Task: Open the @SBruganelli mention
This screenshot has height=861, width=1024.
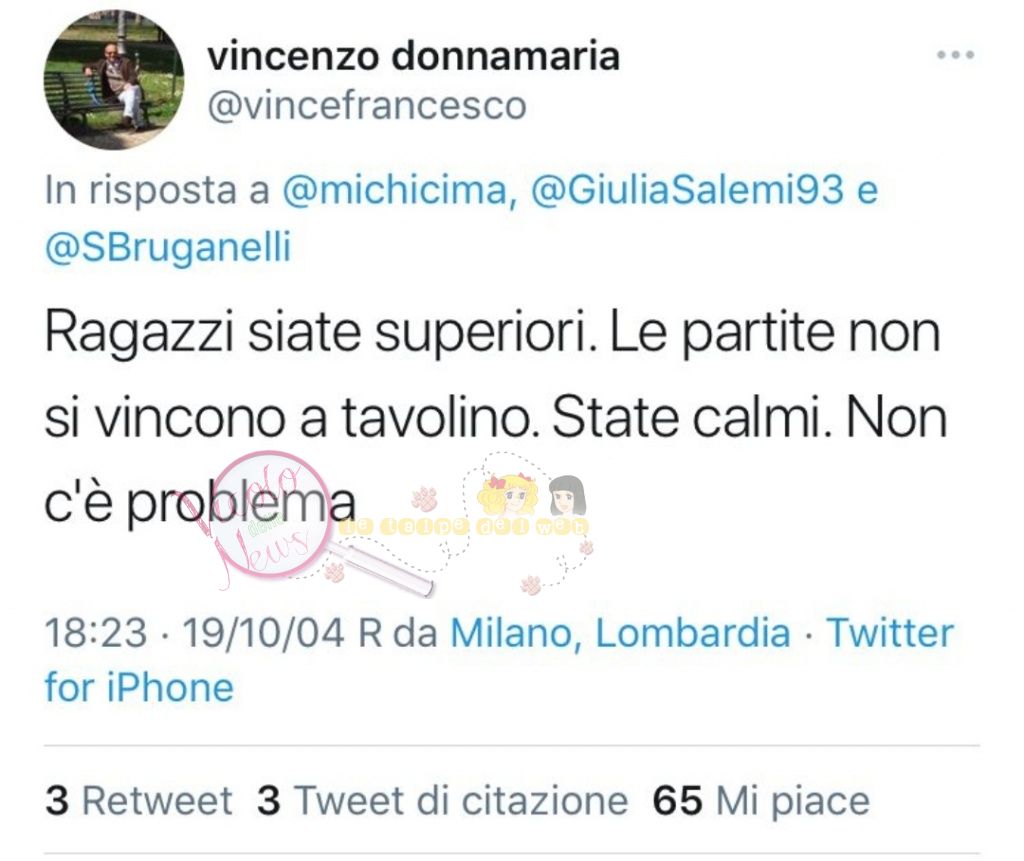Action: click(168, 248)
